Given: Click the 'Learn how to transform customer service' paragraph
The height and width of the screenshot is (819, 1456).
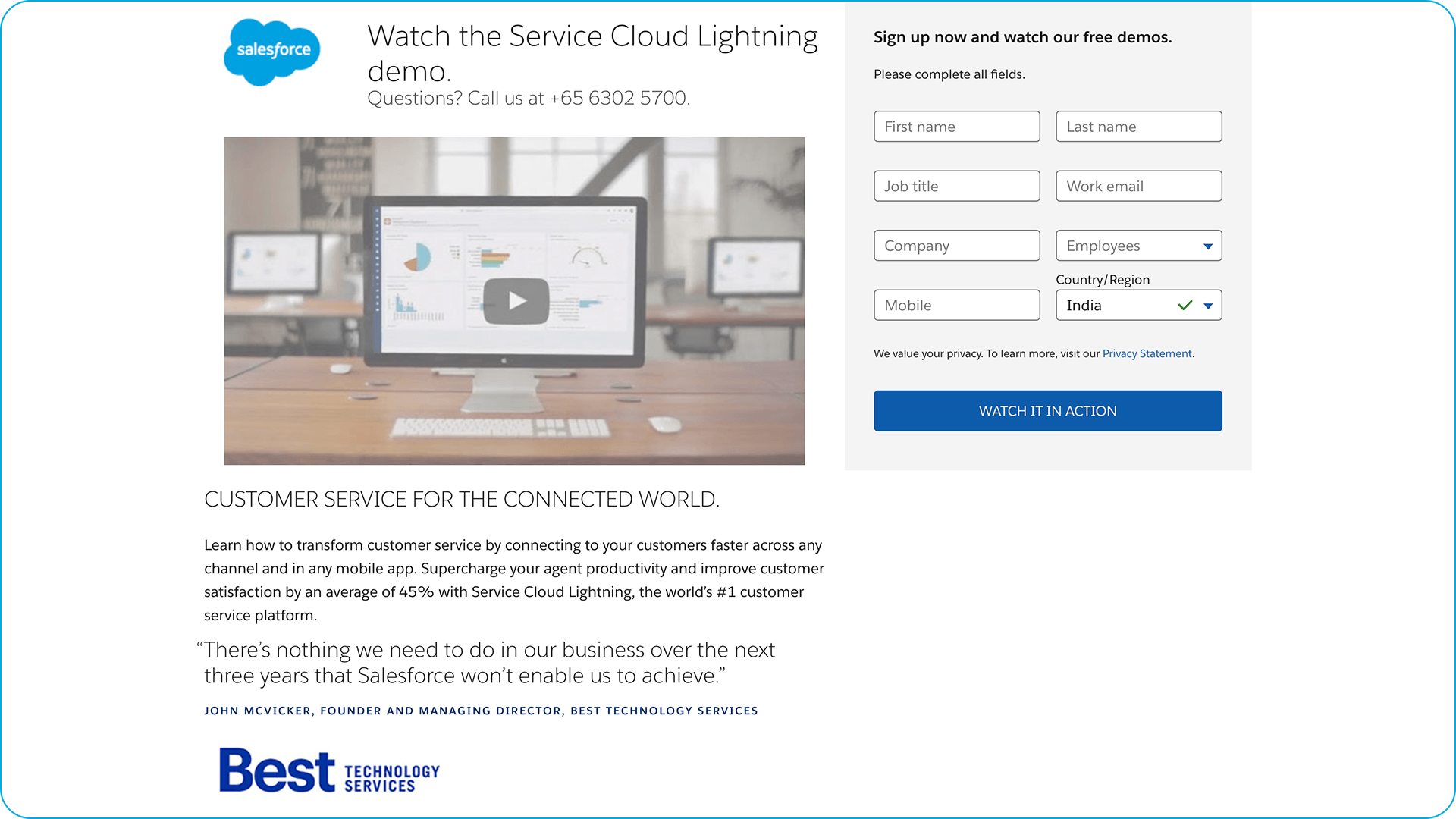Looking at the screenshot, I should [513, 580].
